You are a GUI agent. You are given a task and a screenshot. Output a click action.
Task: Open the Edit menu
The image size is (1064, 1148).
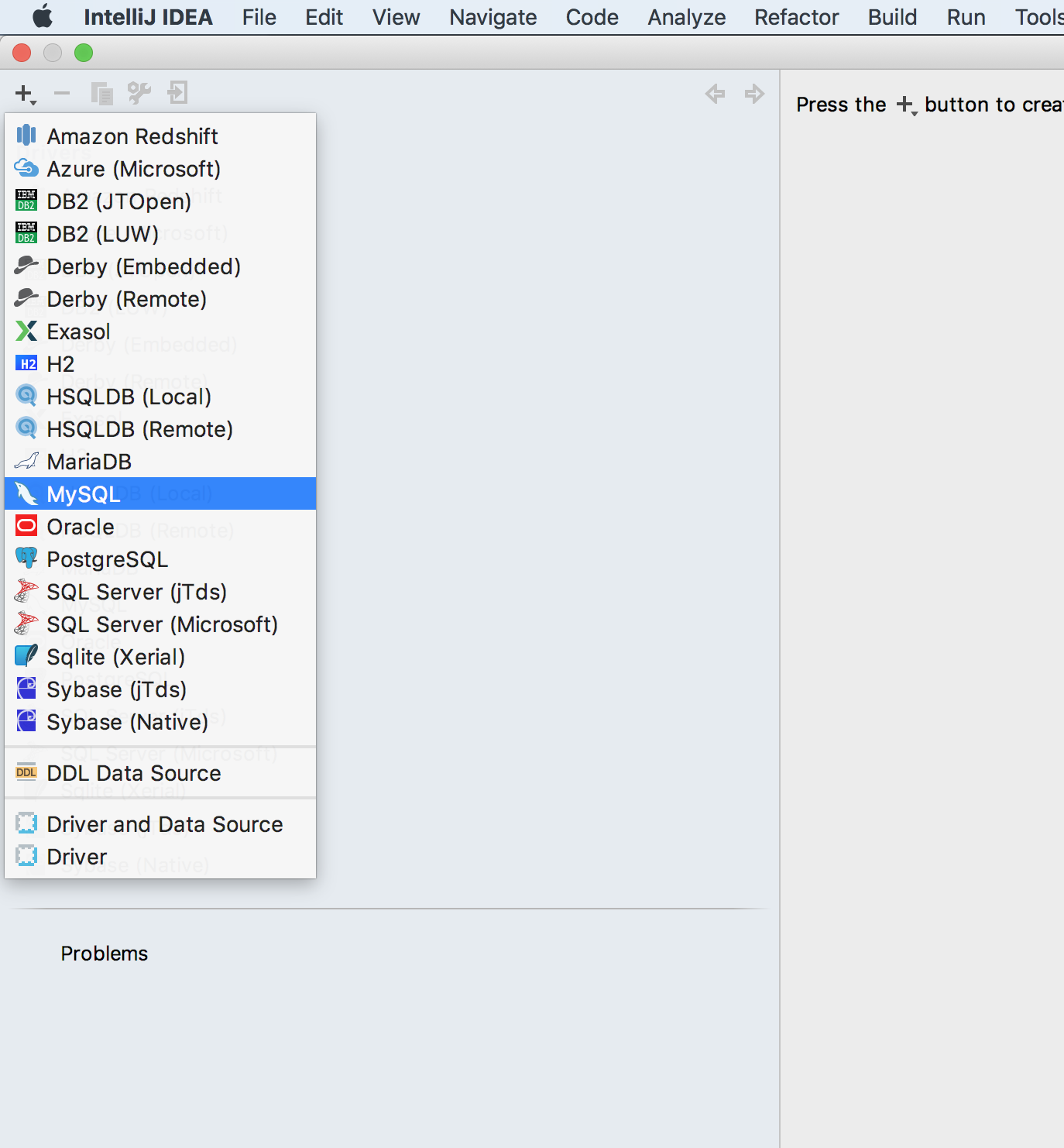point(324,17)
